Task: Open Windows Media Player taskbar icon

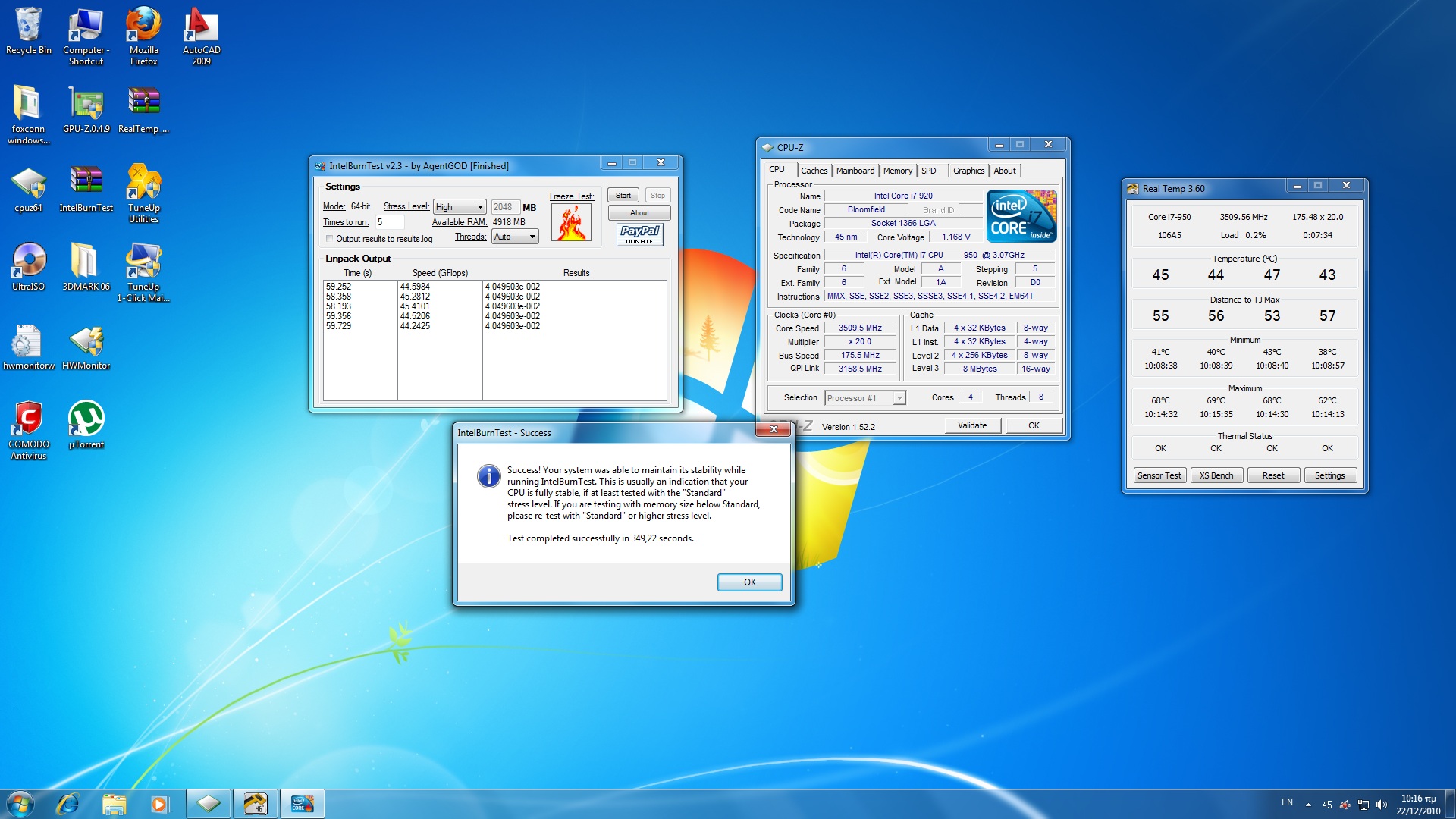Action: (x=159, y=804)
